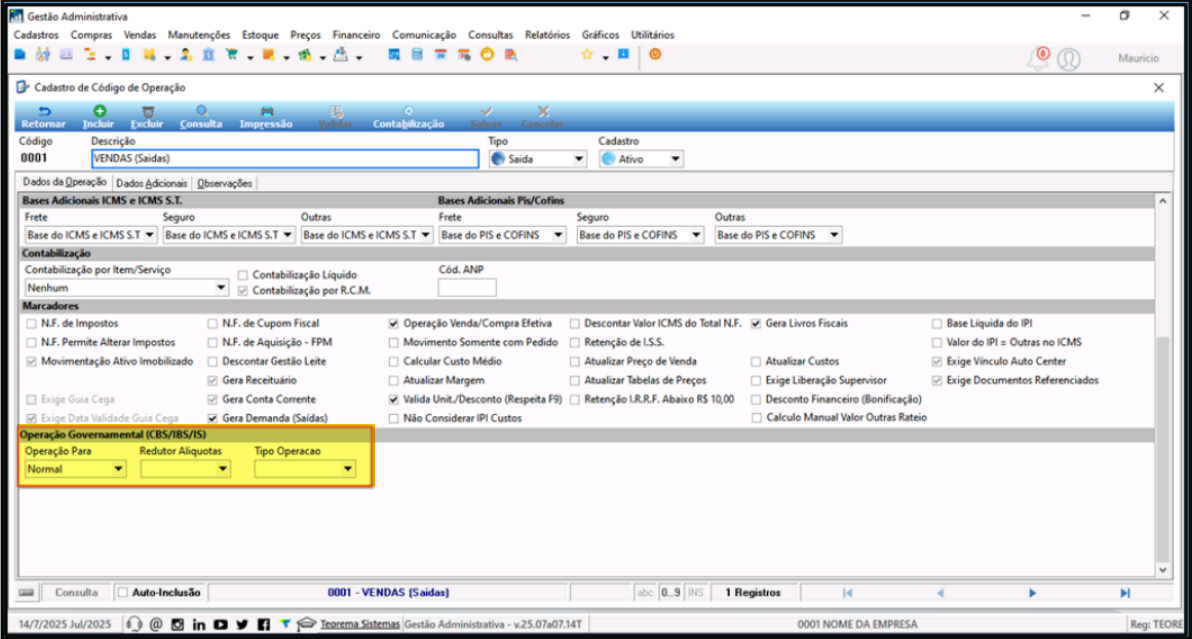
Task: Open the Redutor Aliquotas dropdown
Action: tap(222, 469)
